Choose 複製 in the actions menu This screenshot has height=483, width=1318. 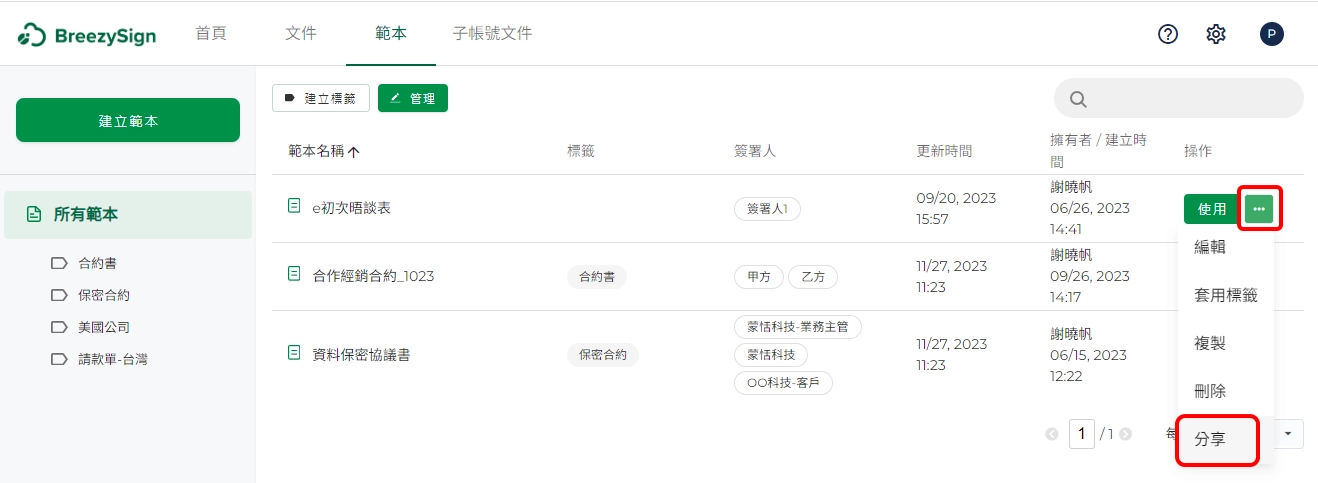(x=1210, y=343)
